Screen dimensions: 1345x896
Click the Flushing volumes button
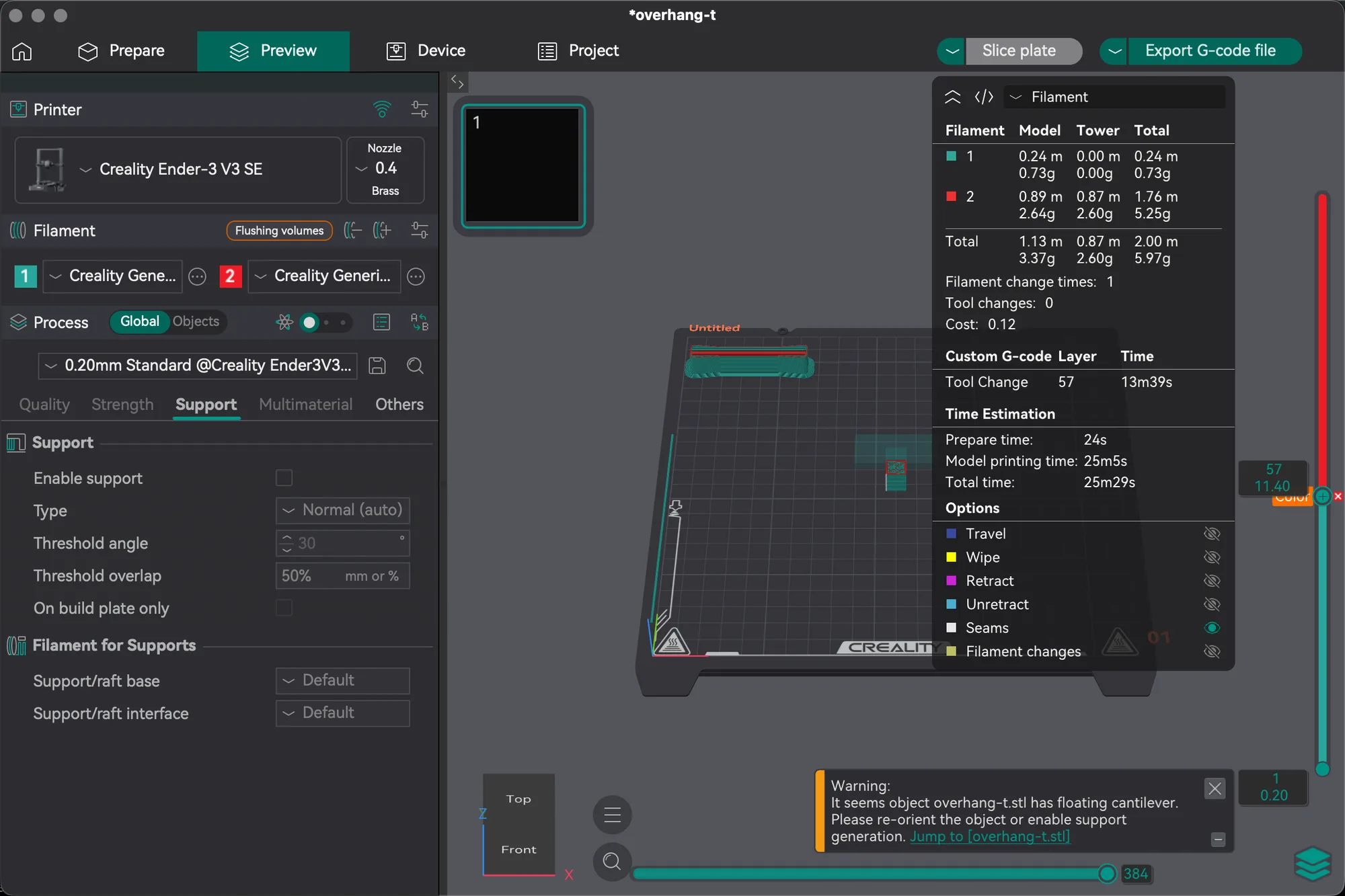coord(279,231)
